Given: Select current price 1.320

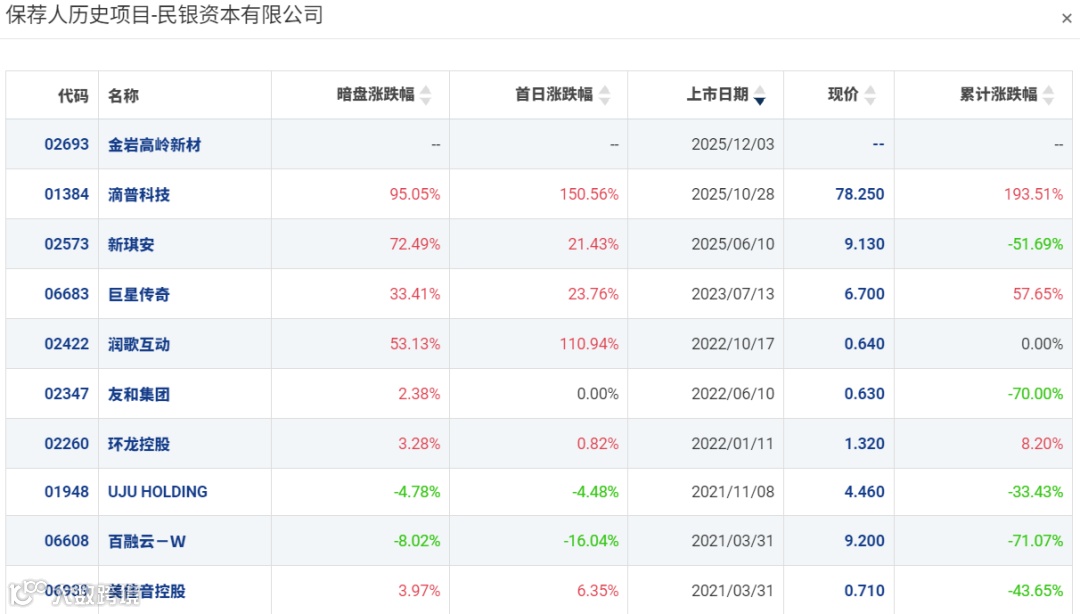Looking at the screenshot, I should (864, 444).
